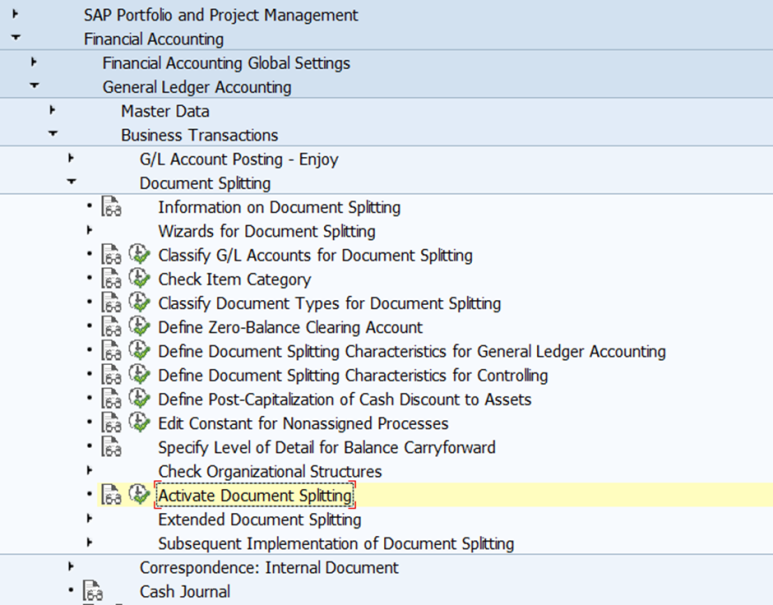
Task: Open documentation icon for Activate Document Splitting
Action: point(111,495)
